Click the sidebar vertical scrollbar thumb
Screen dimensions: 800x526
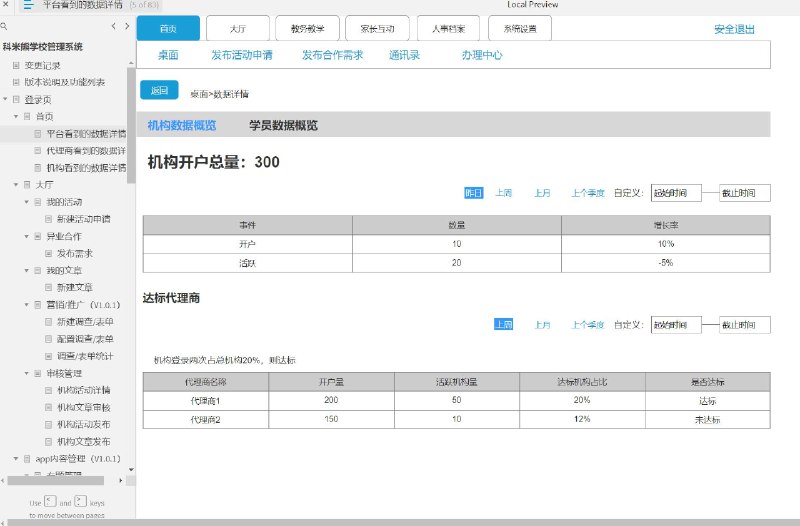[131, 125]
